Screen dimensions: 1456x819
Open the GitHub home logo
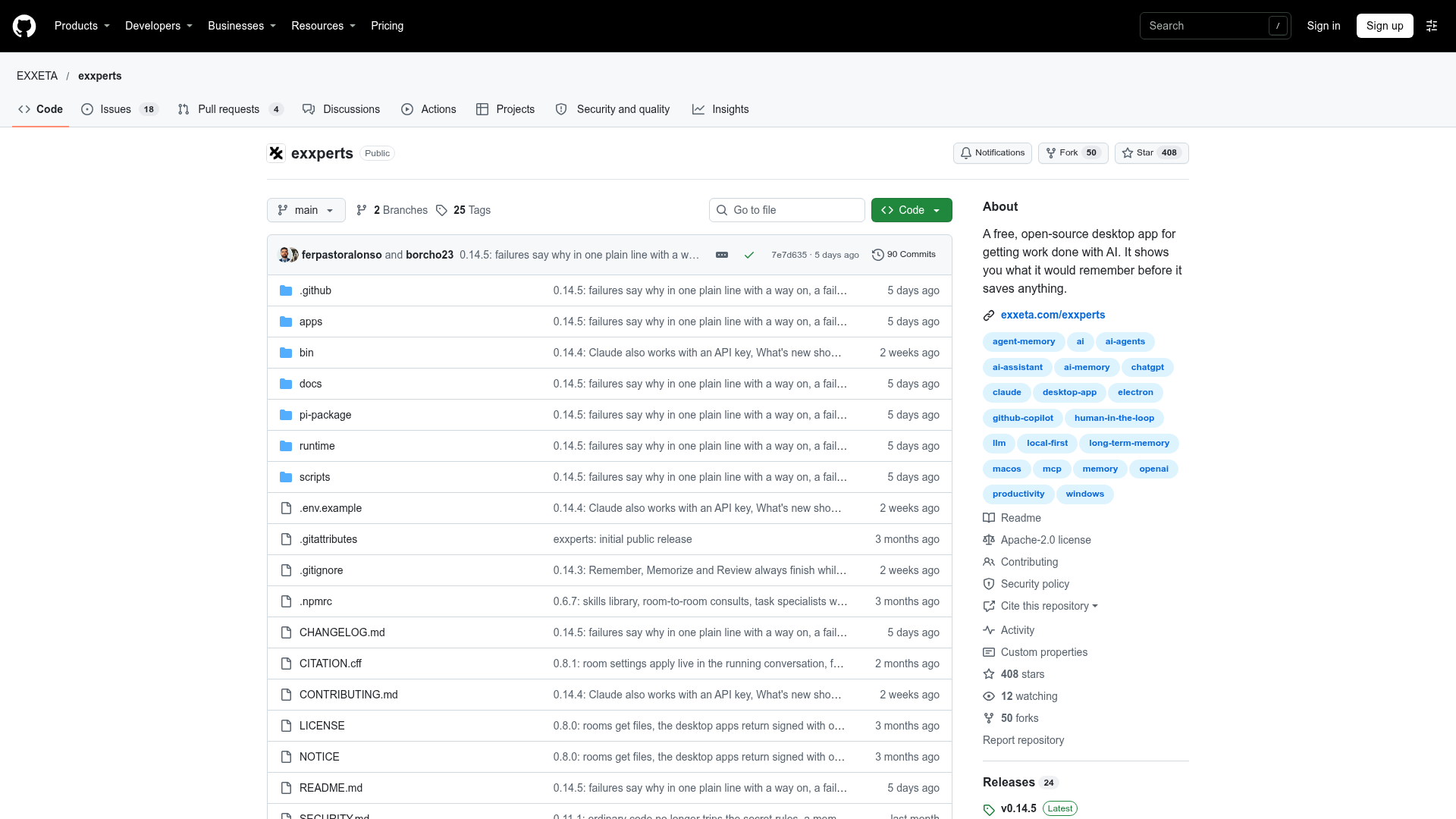tap(24, 26)
